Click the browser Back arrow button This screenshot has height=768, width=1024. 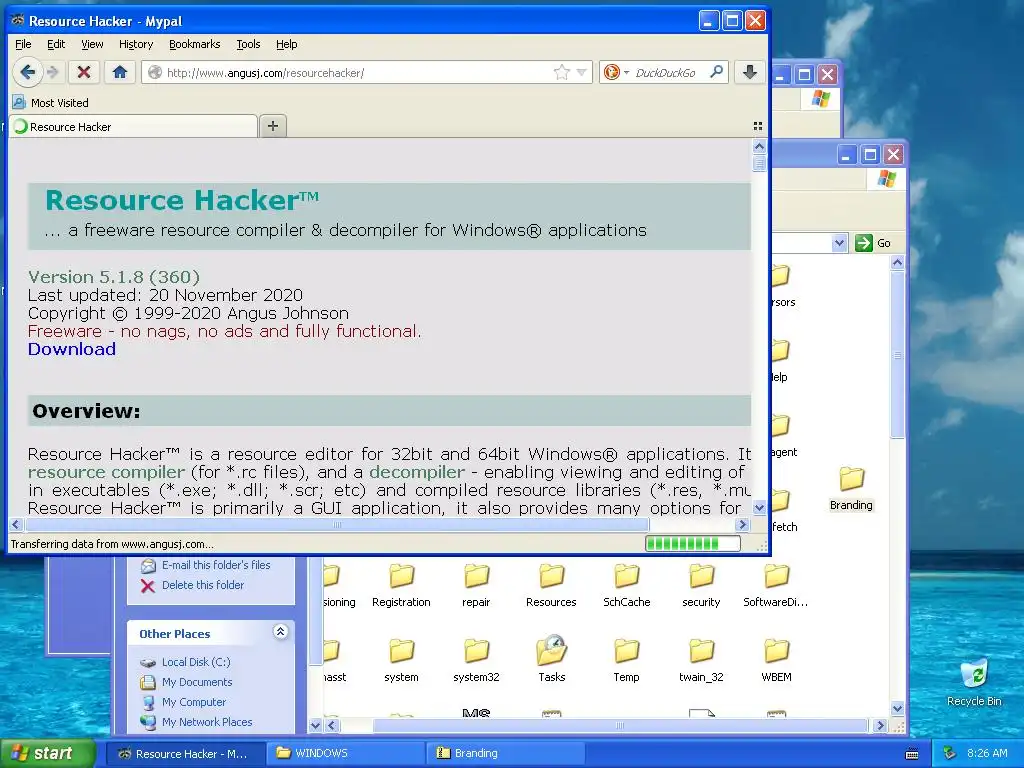(27, 72)
